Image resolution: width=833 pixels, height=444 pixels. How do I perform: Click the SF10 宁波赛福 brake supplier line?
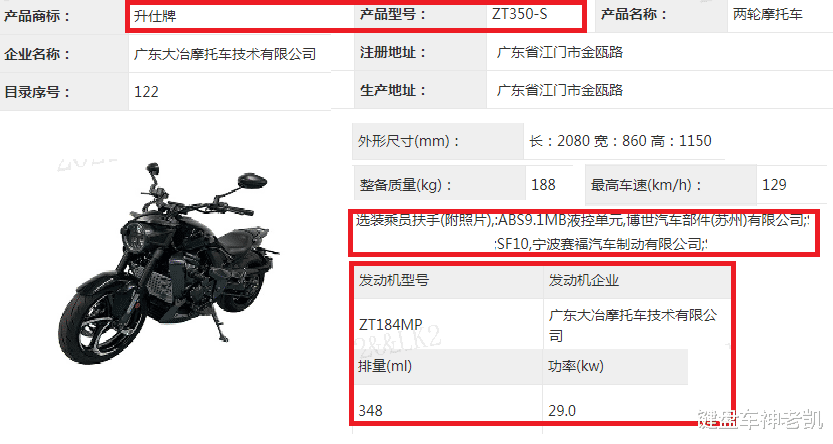click(x=600, y=244)
